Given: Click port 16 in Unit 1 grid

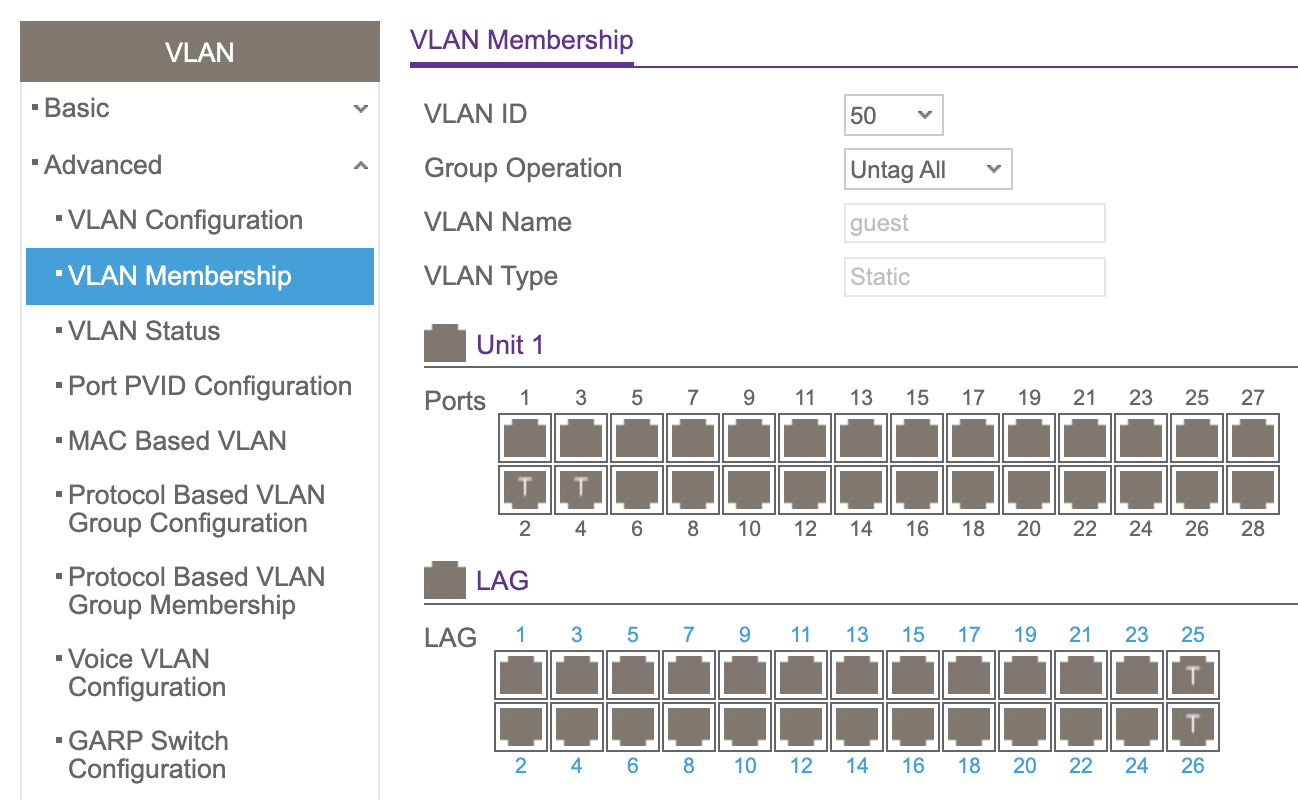Looking at the screenshot, I should (x=917, y=488).
